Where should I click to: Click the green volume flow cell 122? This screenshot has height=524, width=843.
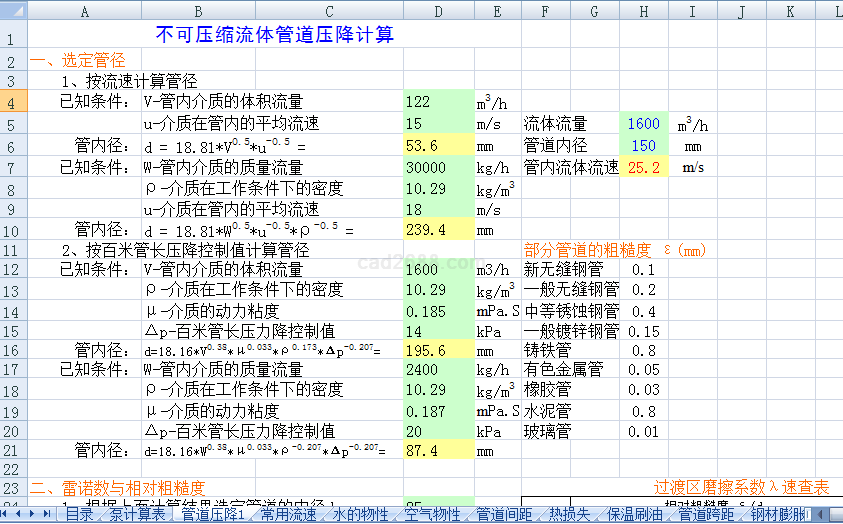pyautogui.click(x=438, y=102)
